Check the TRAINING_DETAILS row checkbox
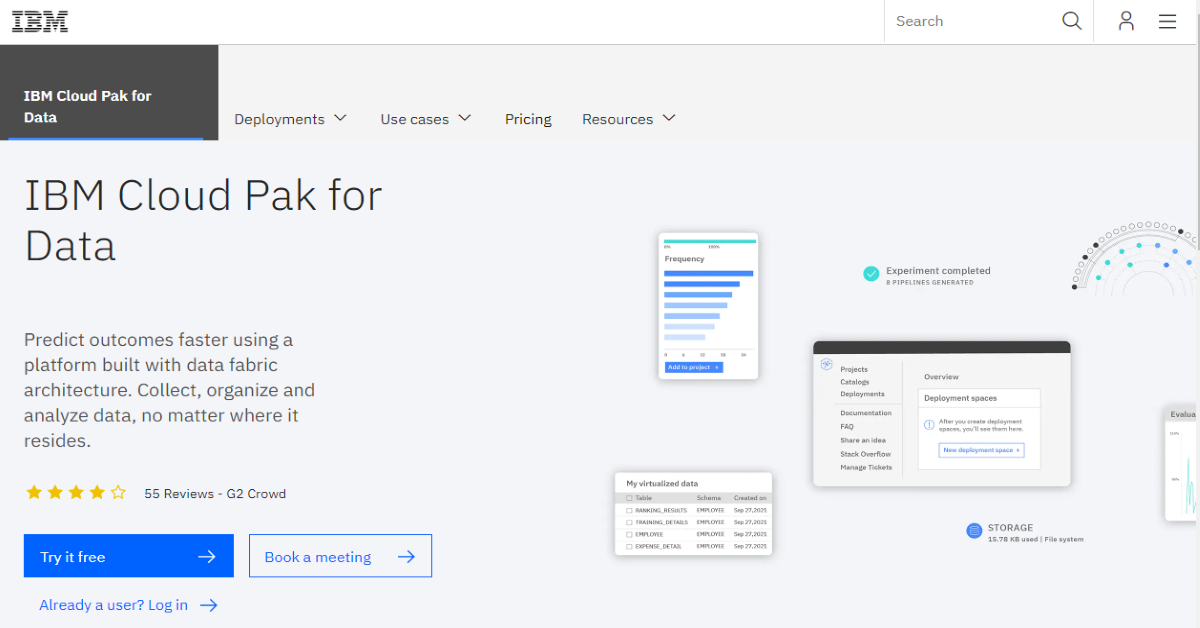The width and height of the screenshot is (1200, 628). 629,522
